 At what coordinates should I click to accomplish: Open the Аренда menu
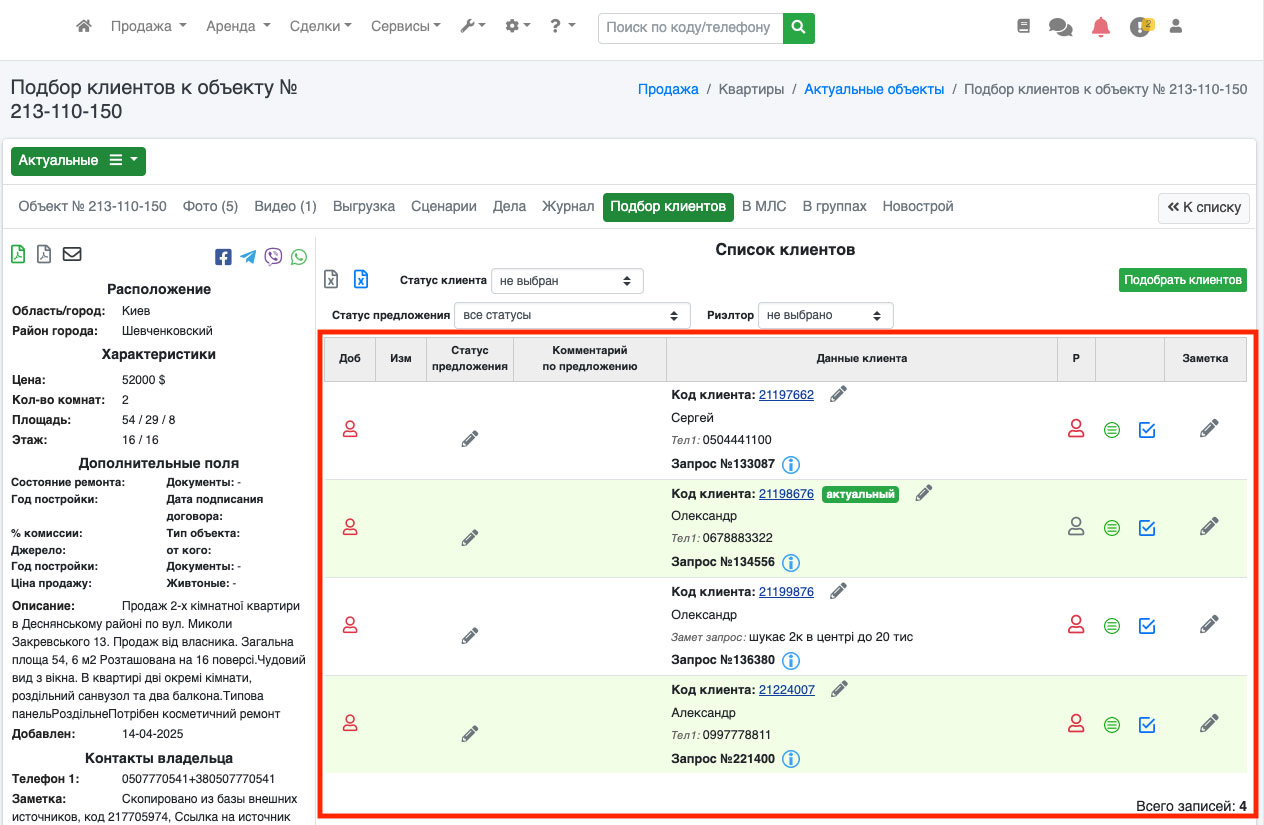[x=238, y=27]
